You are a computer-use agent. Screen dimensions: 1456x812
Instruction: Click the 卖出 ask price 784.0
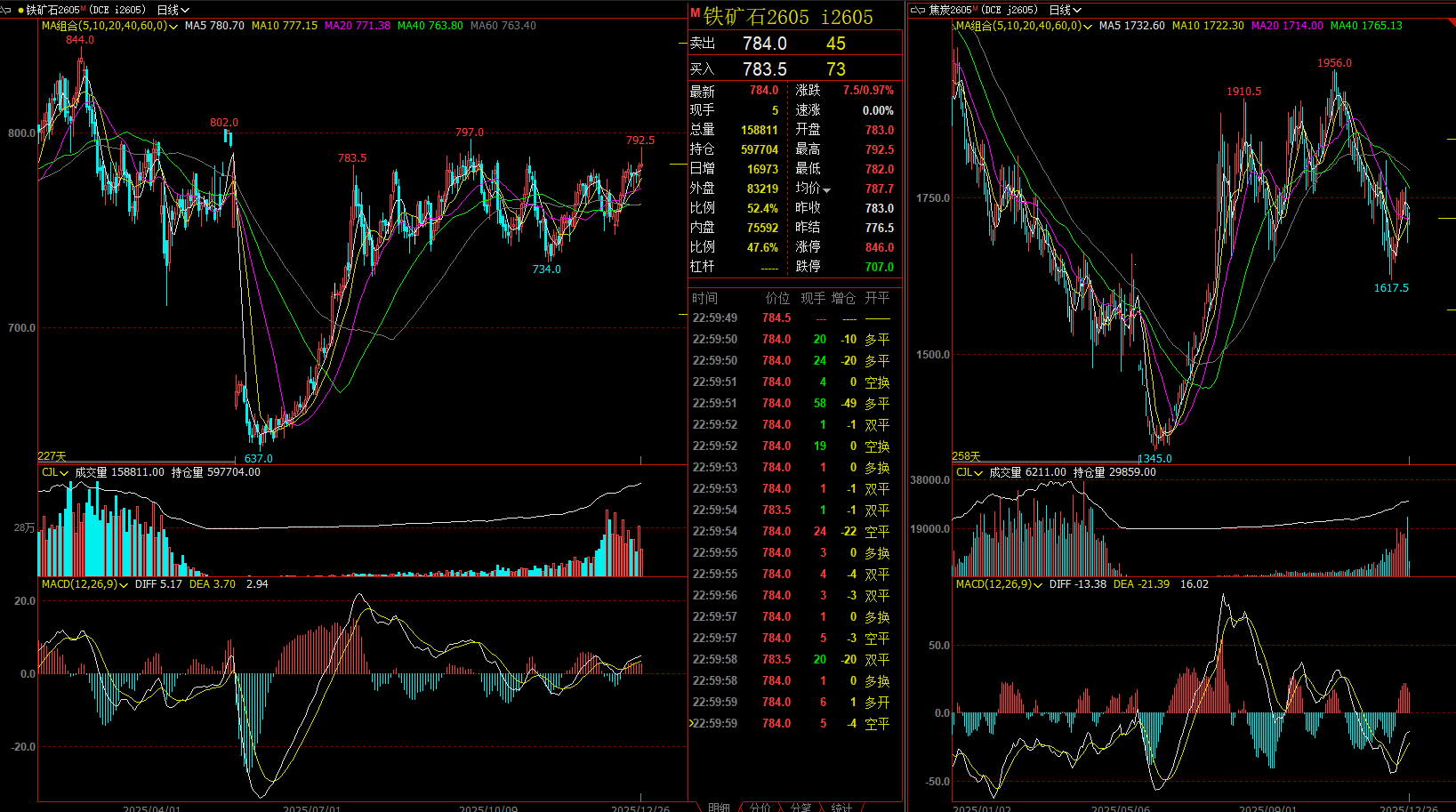(764, 44)
